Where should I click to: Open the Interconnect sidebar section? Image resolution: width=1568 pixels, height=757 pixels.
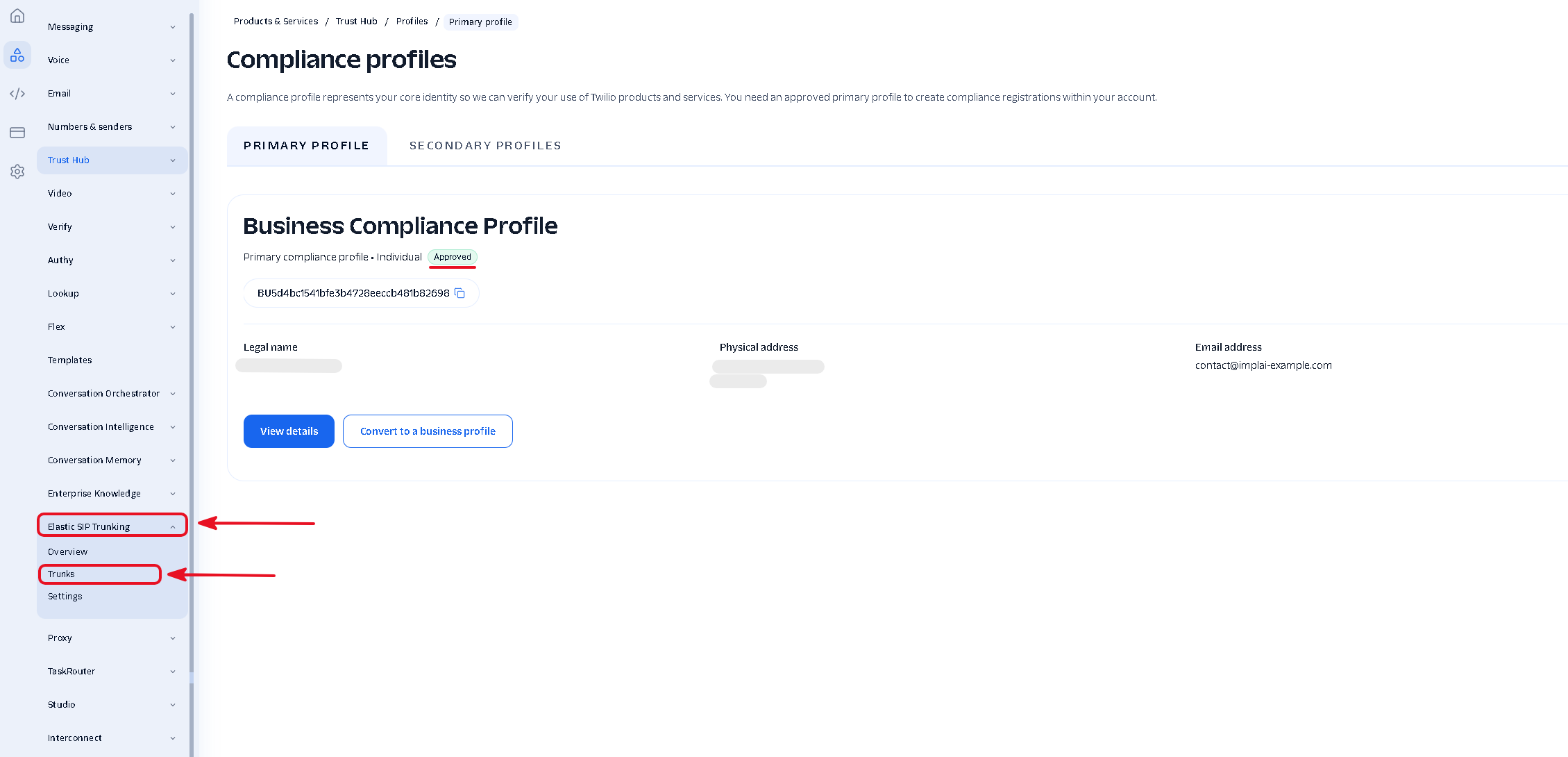112,738
